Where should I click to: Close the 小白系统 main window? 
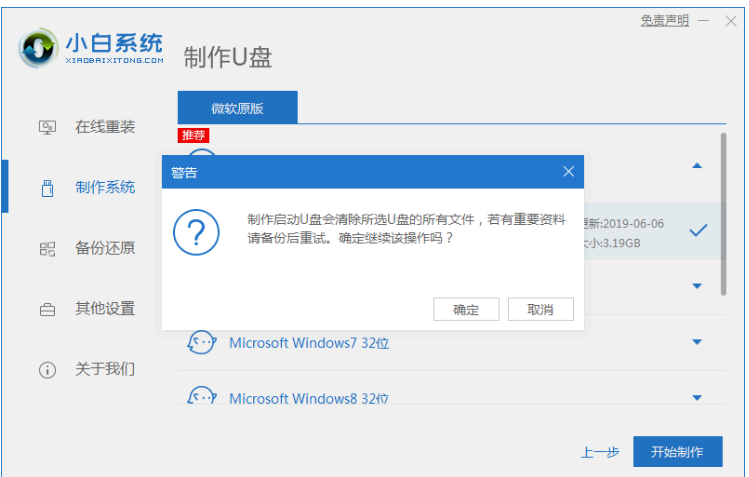click(x=731, y=21)
